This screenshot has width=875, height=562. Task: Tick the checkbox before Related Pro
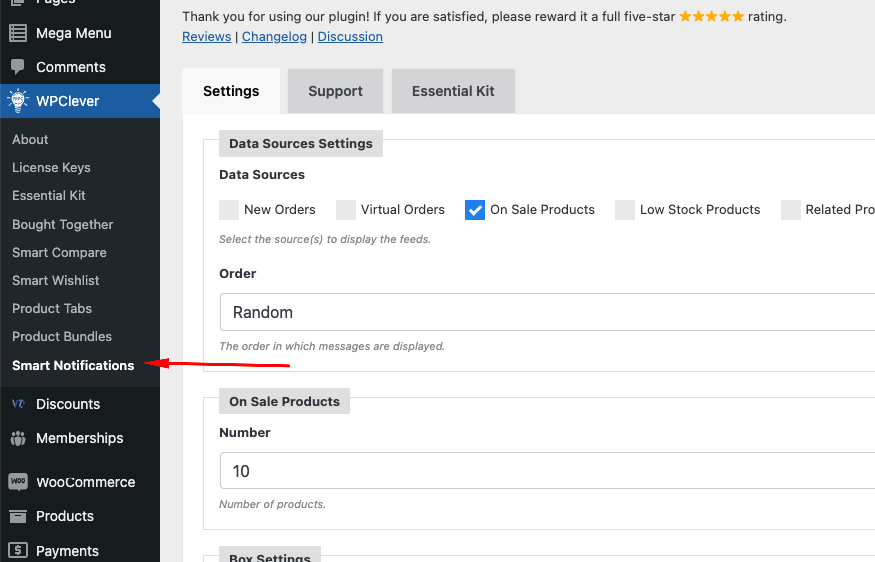pyautogui.click(x=791, y=210)
